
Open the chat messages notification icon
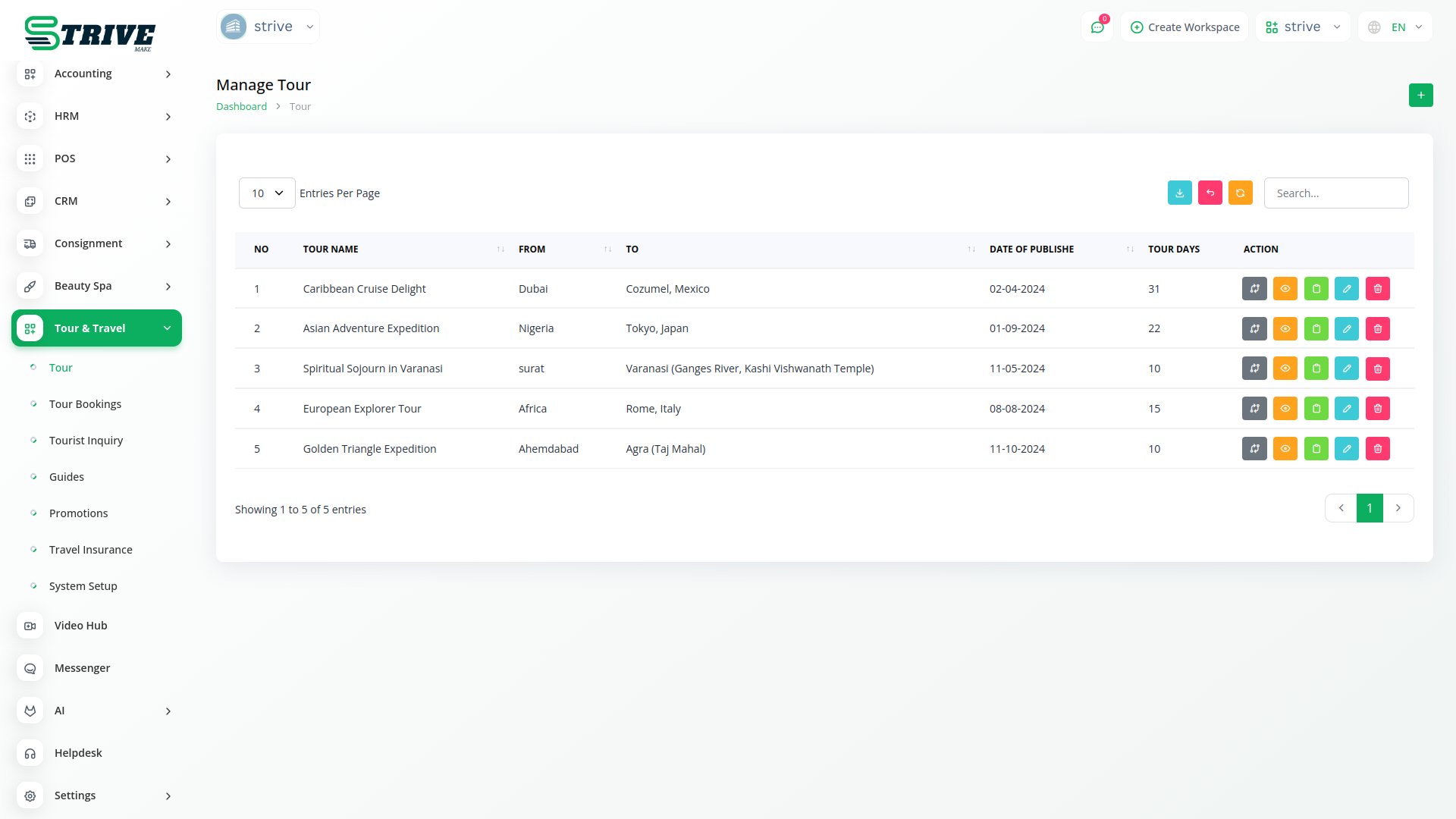click(1097, 27)
